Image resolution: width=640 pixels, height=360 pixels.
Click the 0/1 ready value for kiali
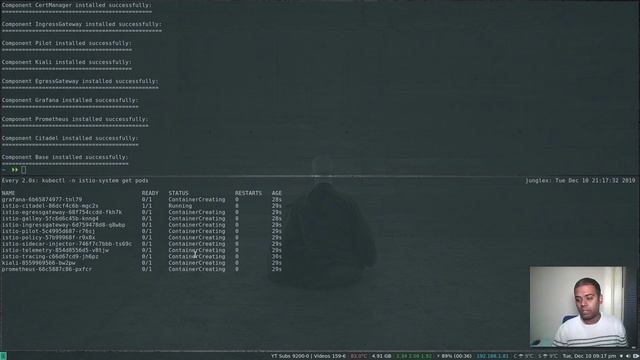coord(147,263)
